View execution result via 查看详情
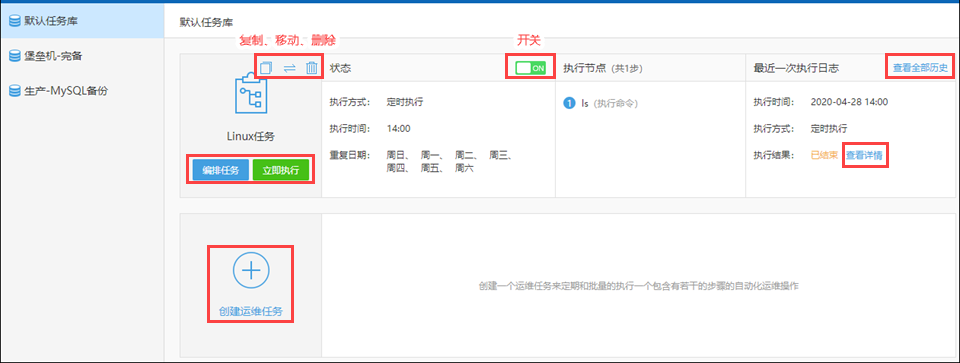This screenshot has width=960, height=363. point(864,155)
